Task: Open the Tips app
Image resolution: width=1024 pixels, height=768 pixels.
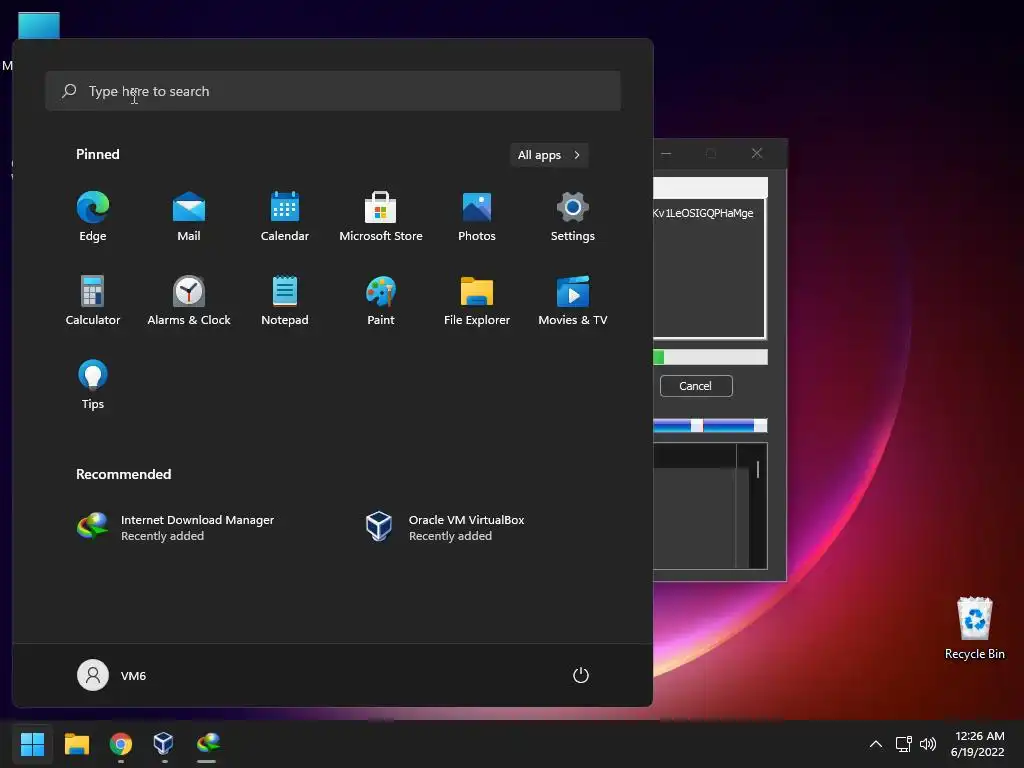Action: point(93,385)
